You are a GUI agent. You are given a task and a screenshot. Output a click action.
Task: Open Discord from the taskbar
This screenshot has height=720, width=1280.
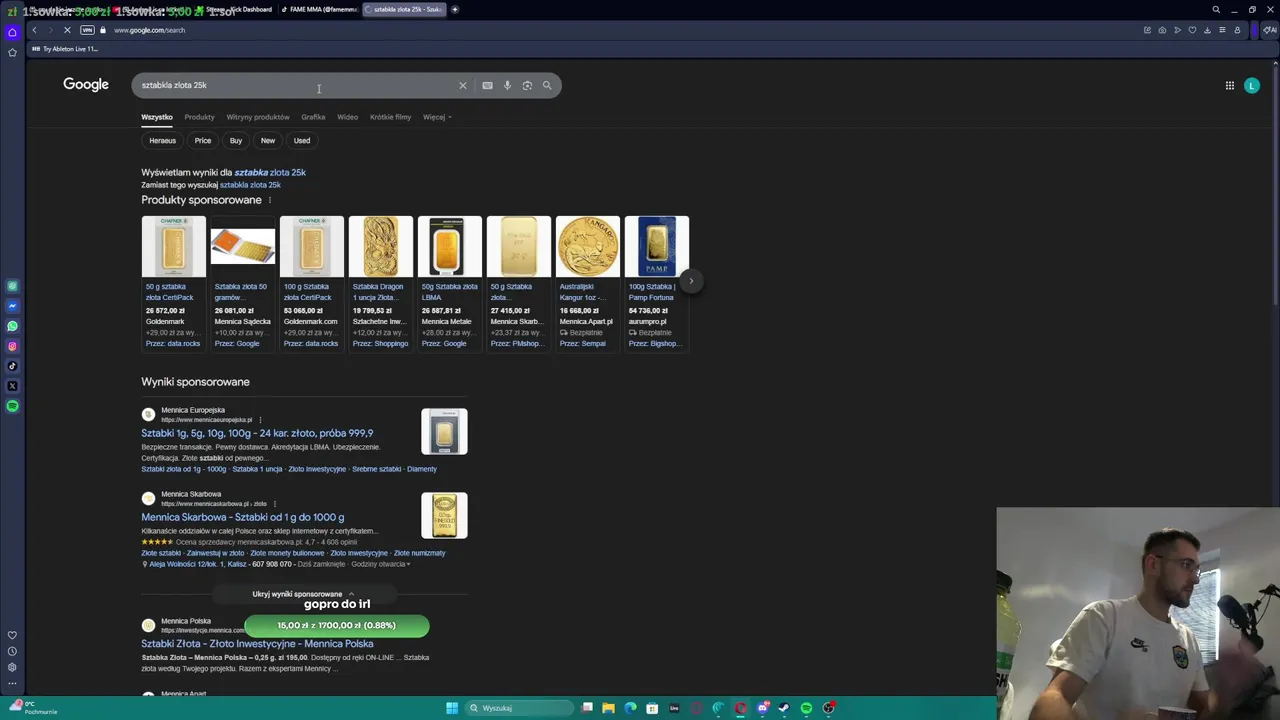(762, 708)
